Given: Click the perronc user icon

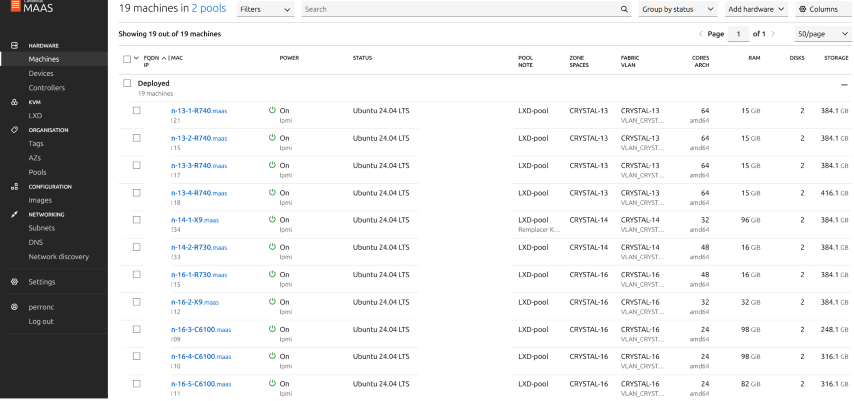Looking at the screenshot, I should 15,307.
